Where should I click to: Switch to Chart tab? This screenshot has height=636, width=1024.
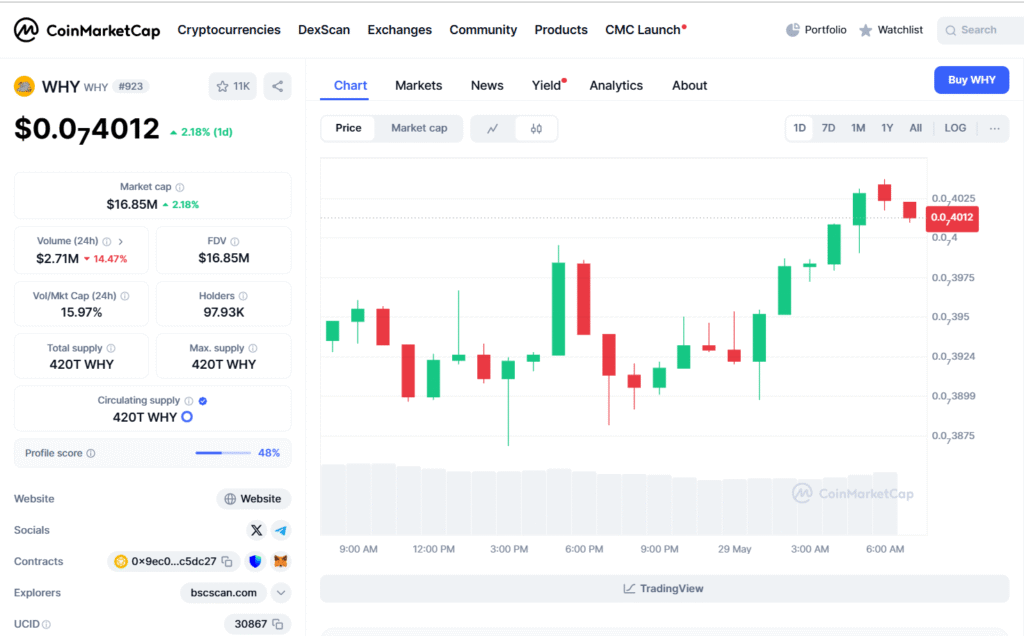pos(350,86)
